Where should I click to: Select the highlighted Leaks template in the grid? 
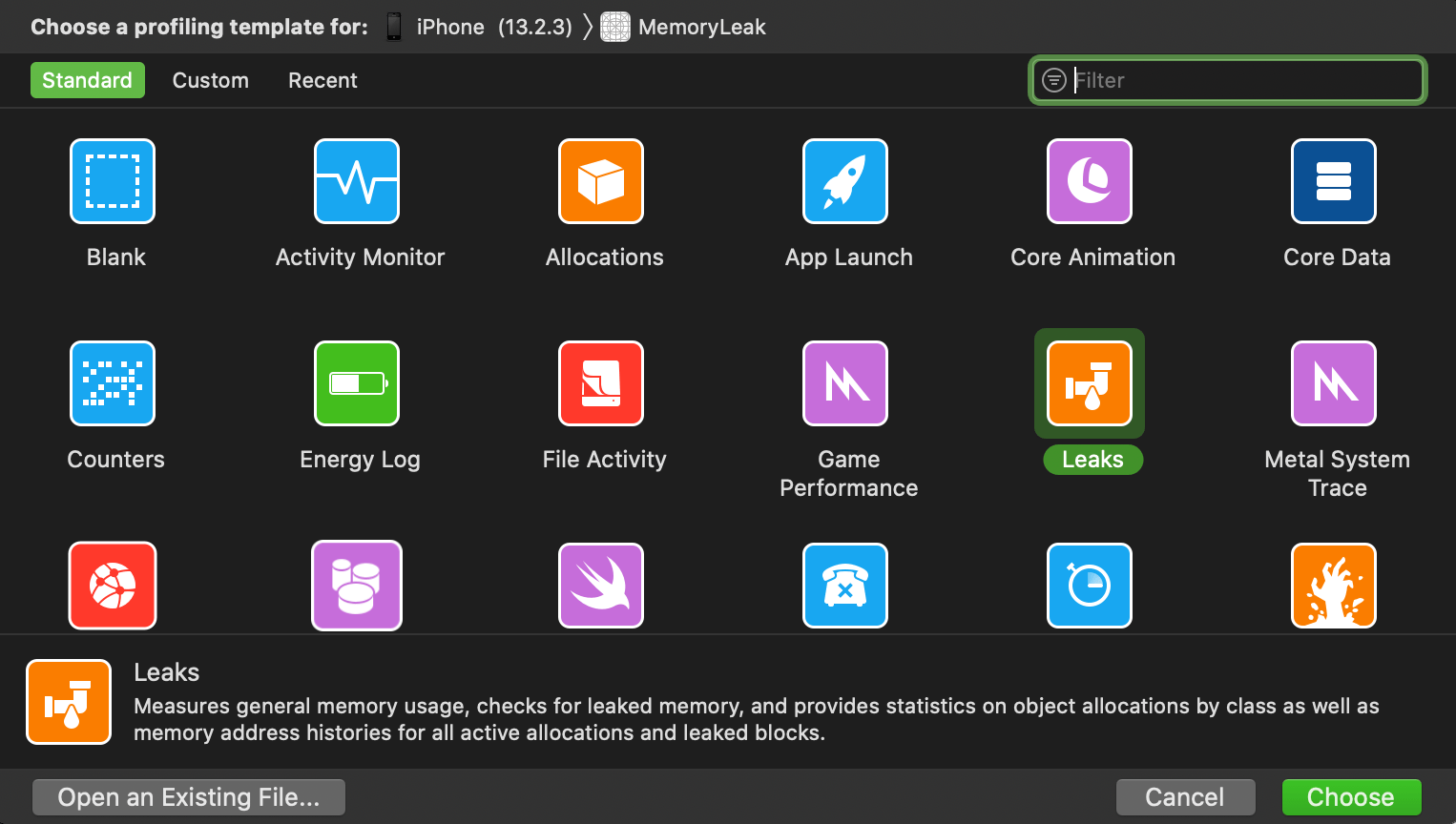(x=1090, y=383)
